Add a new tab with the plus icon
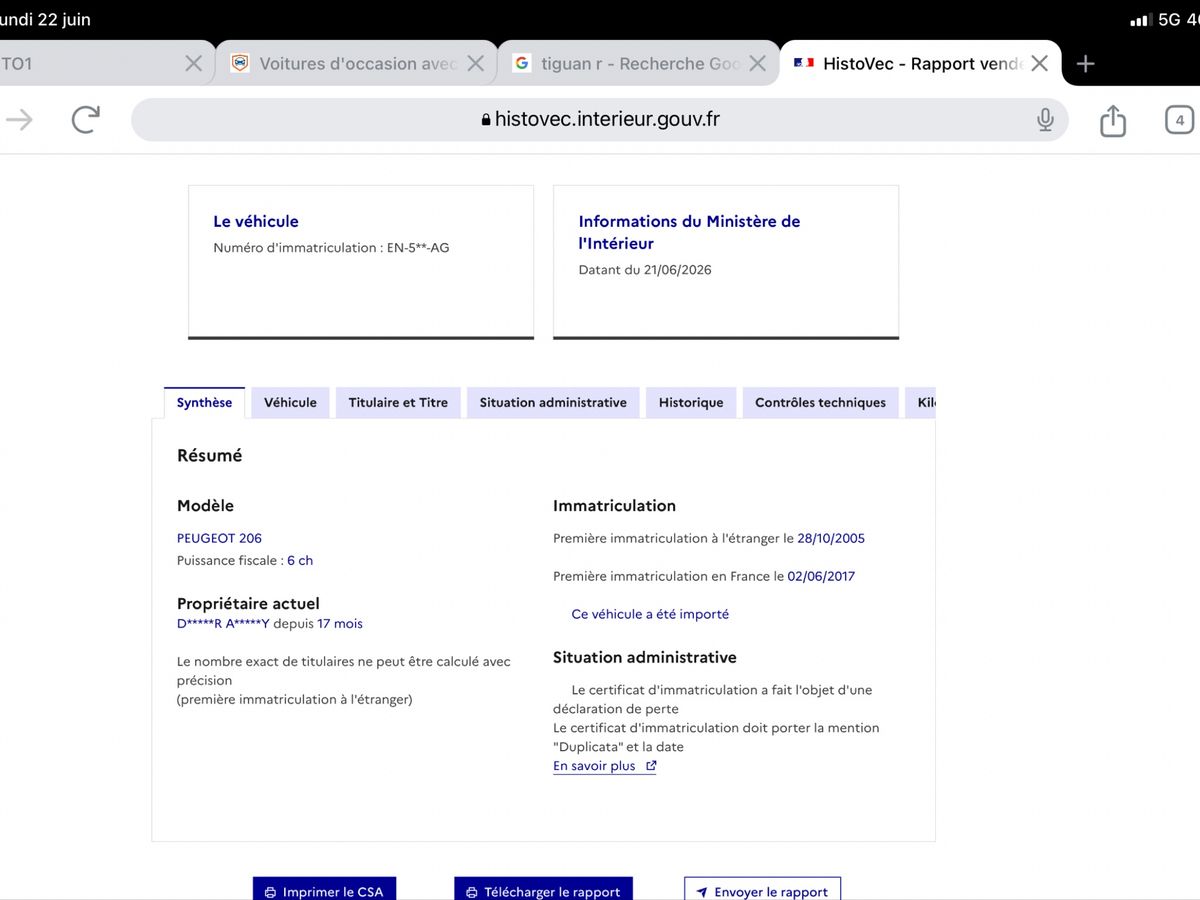Viewport: 1200px width, 900px height. pos(1086,64)
